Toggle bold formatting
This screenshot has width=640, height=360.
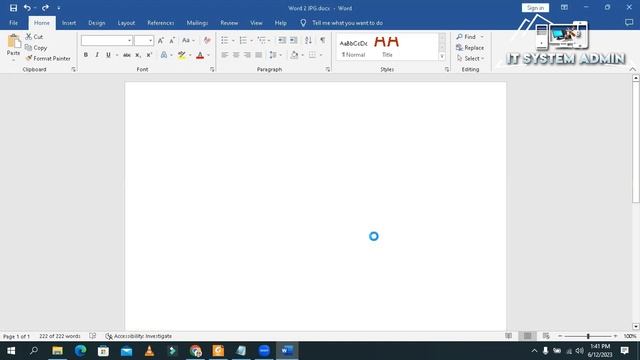click(86, 55)
